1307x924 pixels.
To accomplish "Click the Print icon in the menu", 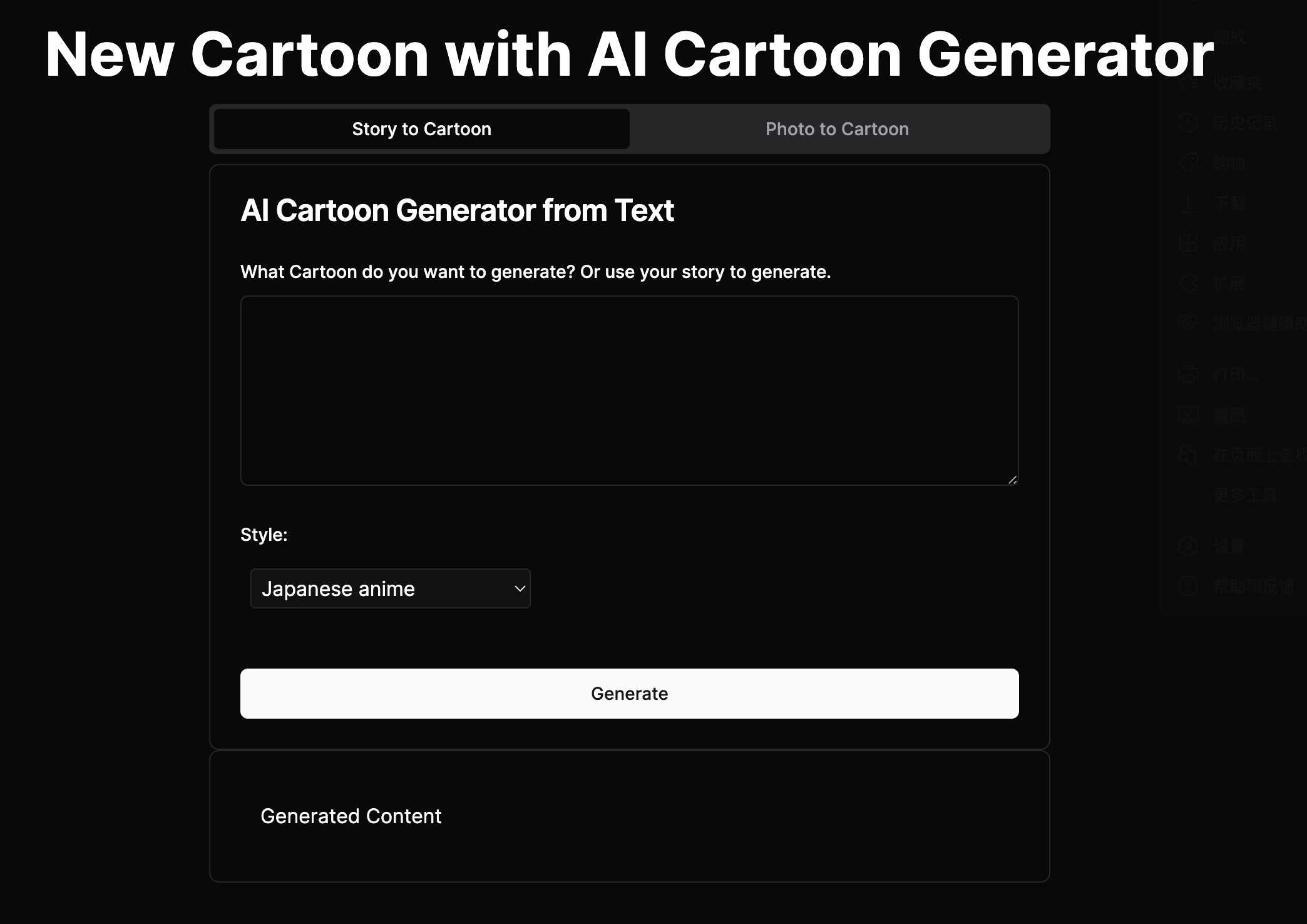I will [x=1187, y=376].
